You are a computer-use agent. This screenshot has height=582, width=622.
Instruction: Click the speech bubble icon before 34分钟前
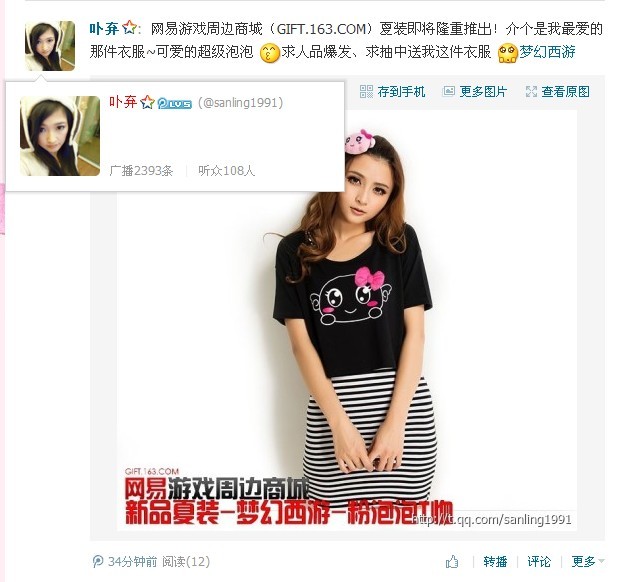coord(98,561)
